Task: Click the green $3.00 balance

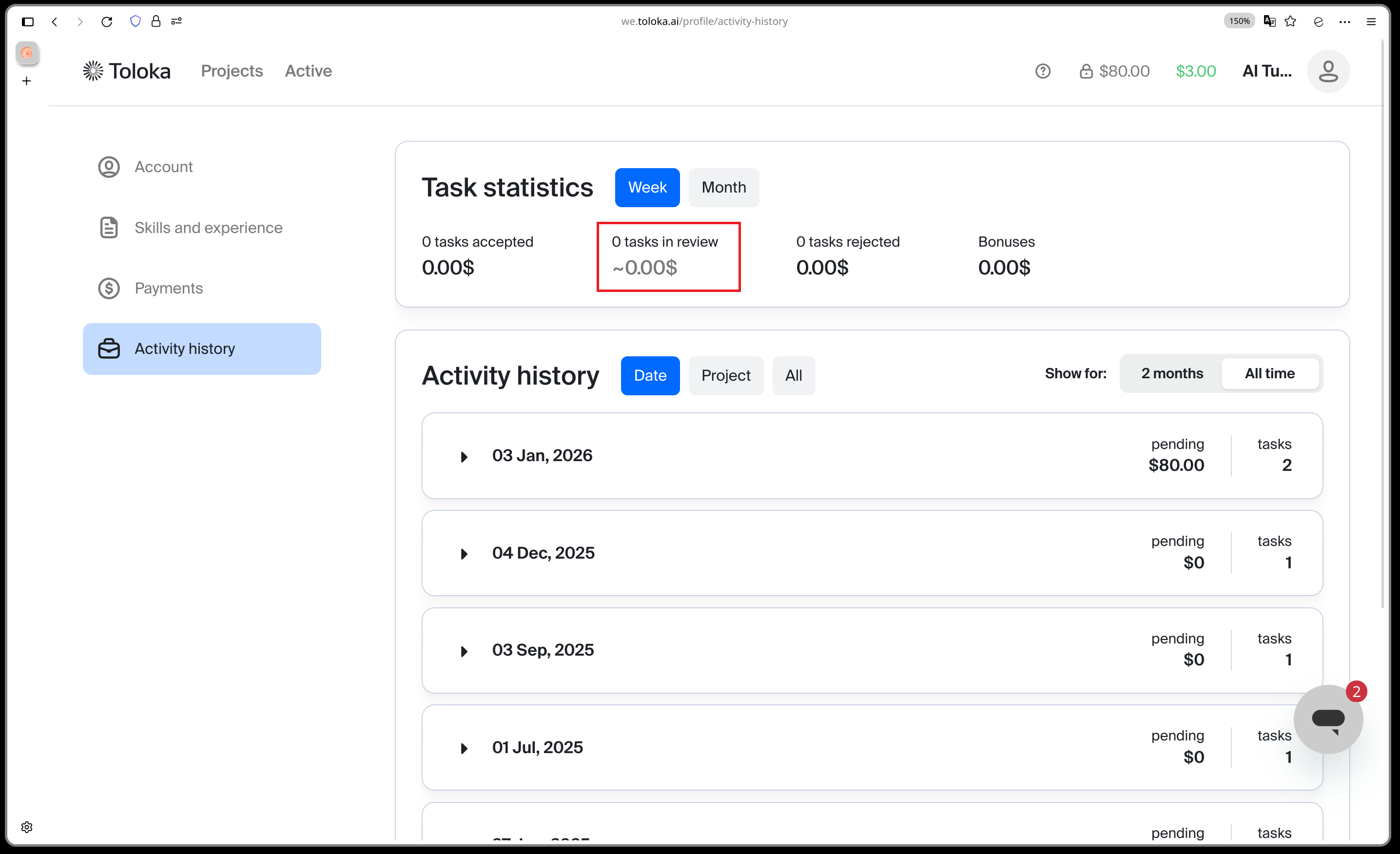Action: (1195, 71)
